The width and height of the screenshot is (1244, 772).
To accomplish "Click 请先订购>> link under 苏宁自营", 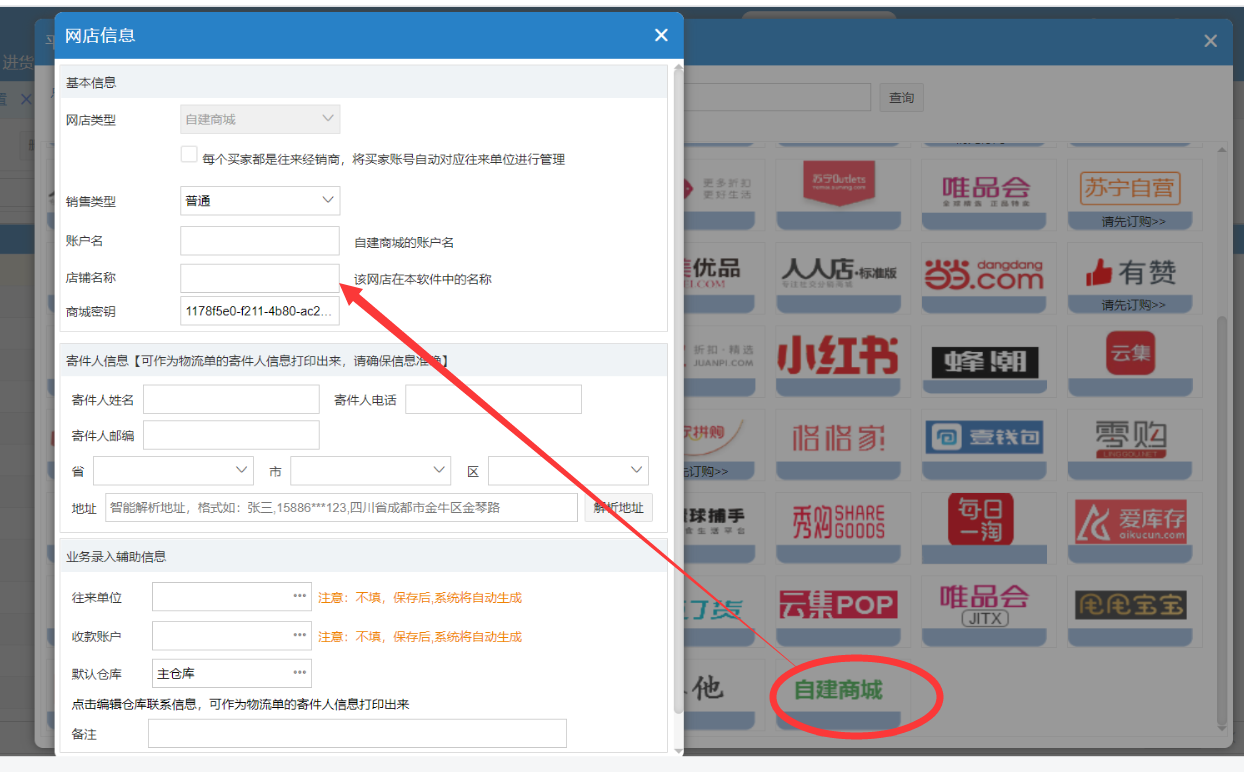I will click(x=1133, y=221).
